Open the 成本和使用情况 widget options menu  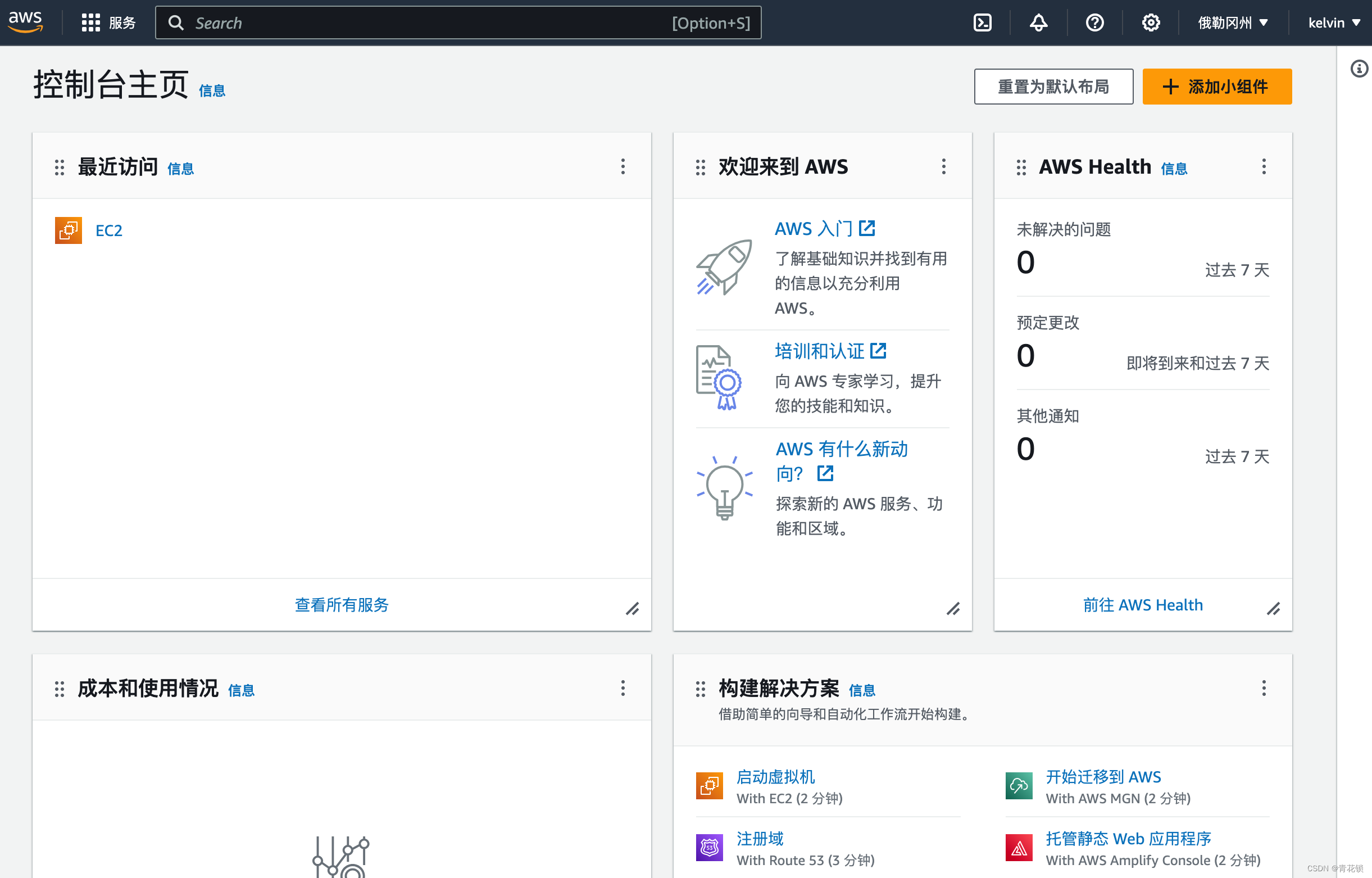[x=623, y=688]
